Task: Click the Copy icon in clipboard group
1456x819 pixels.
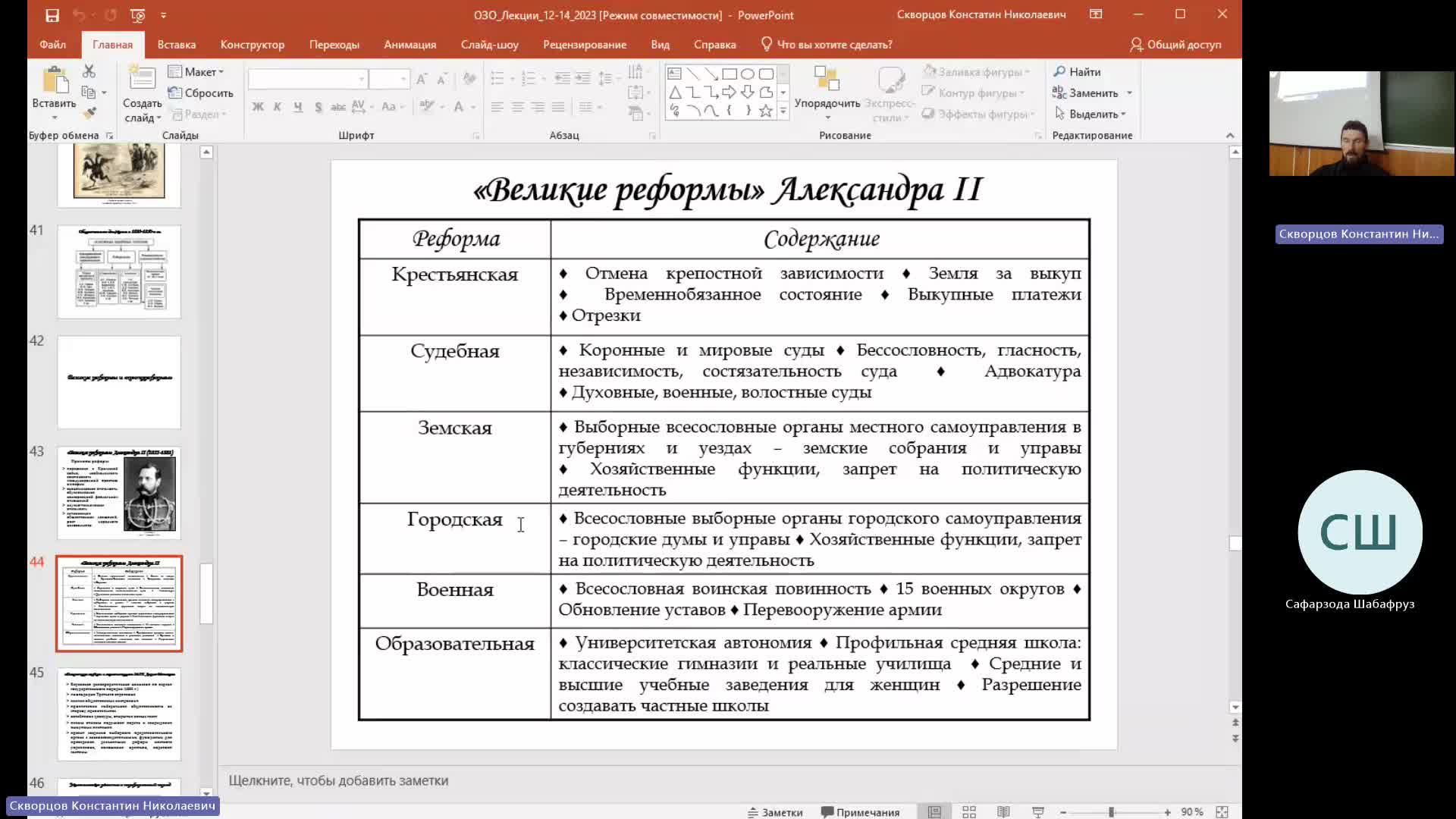Action: tap(88, 93)
